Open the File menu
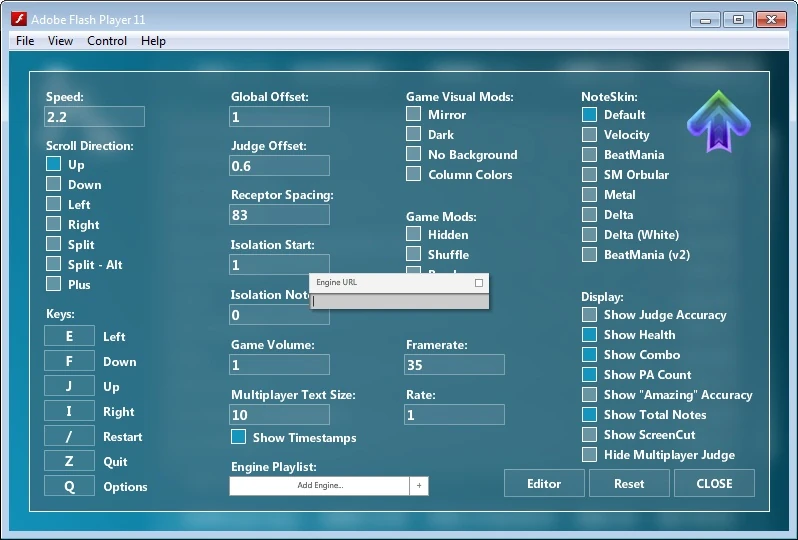 pyautogui.click(x=25, y=41)
